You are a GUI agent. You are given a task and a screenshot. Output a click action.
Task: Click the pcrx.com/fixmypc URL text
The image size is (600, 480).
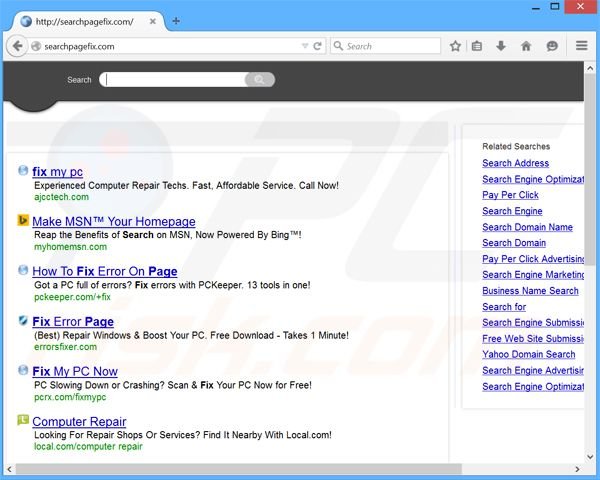[70, 397]
